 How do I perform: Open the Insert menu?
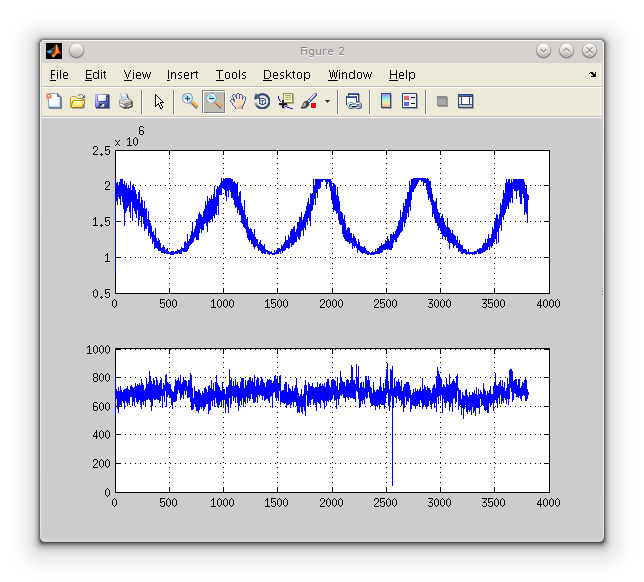click(182, 75)
